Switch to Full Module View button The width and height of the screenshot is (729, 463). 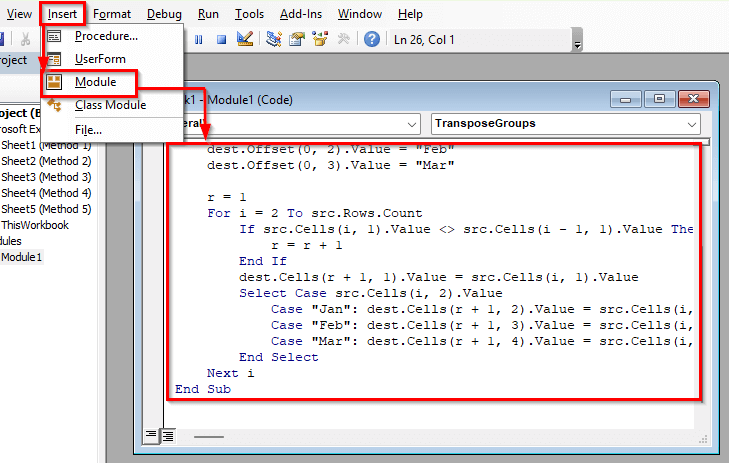click(168, 436)
